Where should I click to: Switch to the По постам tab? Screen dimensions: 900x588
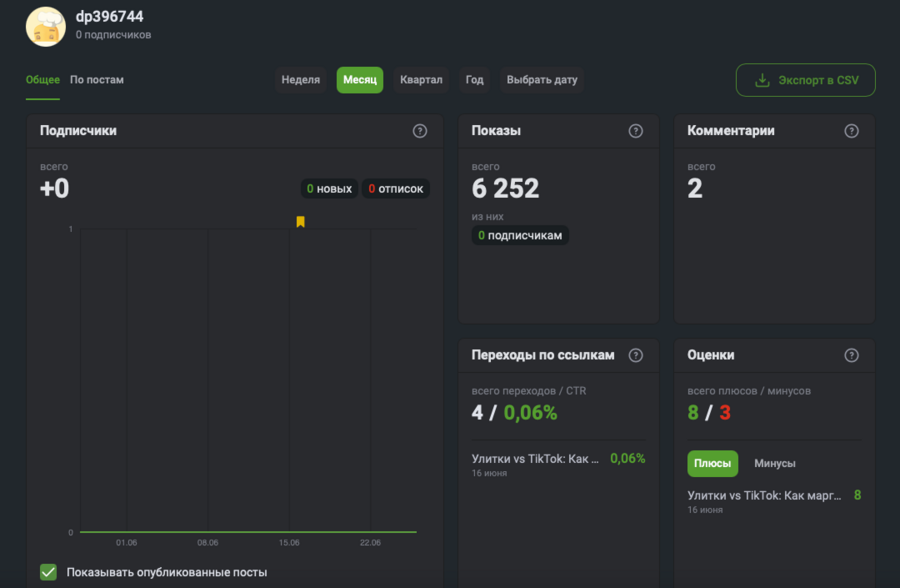coord(97,80)
